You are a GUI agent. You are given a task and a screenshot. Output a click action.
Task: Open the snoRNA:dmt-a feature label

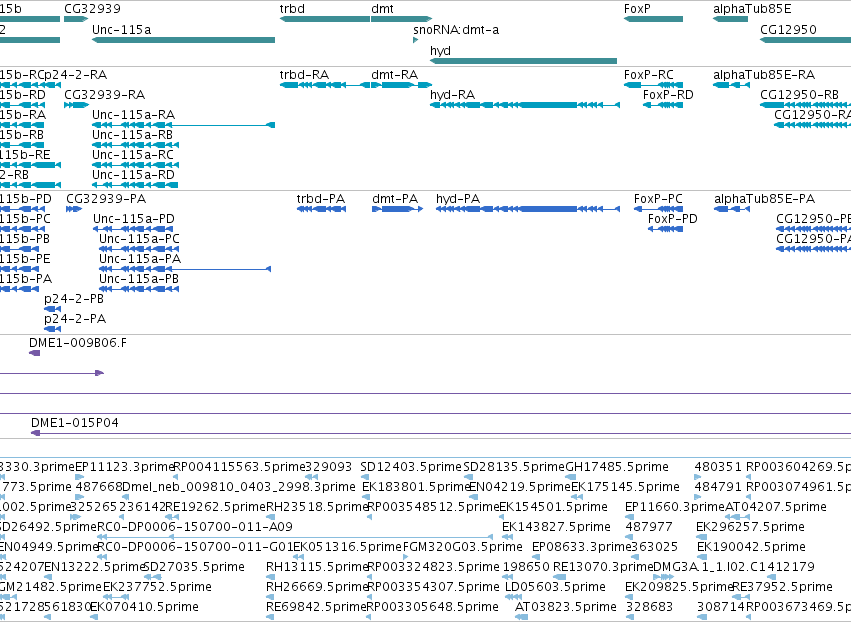click(x=456, y=29)
